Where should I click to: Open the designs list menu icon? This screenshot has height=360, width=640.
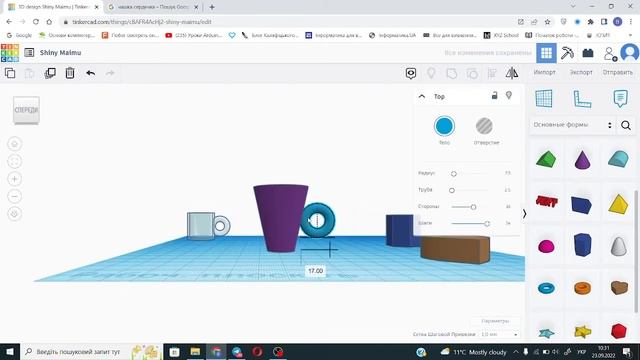29,52
